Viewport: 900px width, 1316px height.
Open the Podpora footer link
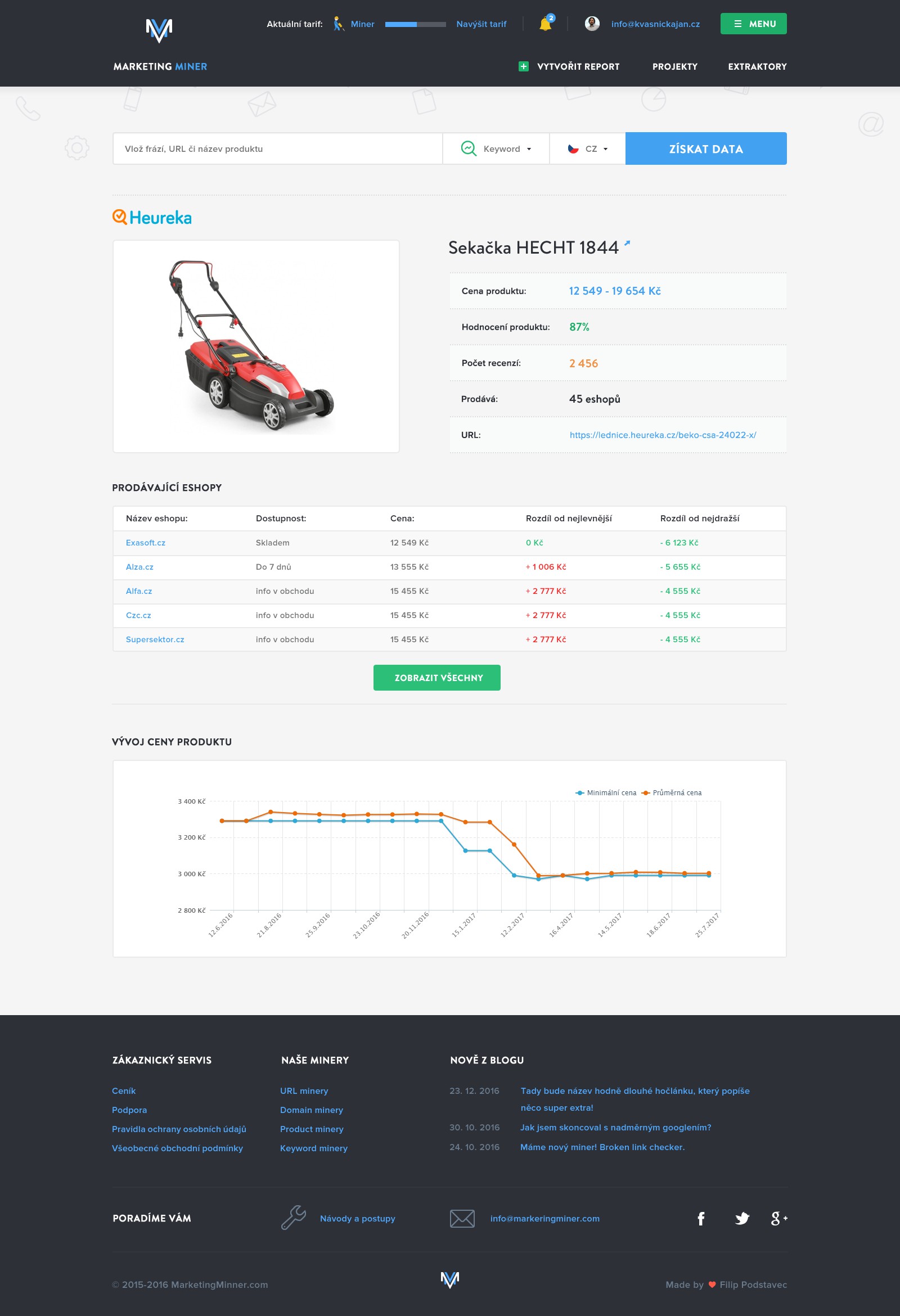coord(129,1110)
